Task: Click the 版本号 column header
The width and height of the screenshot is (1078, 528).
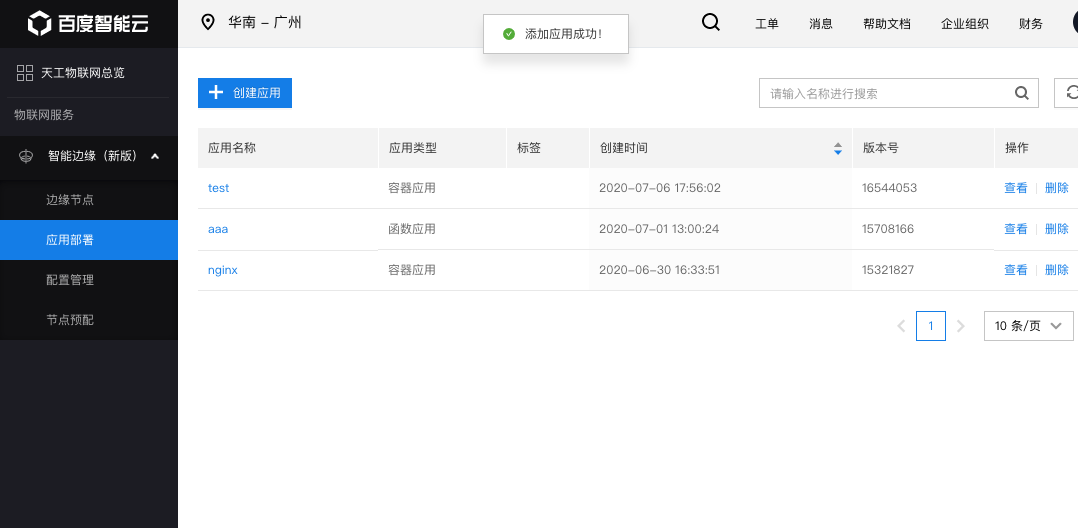Action: coord(923,148)
